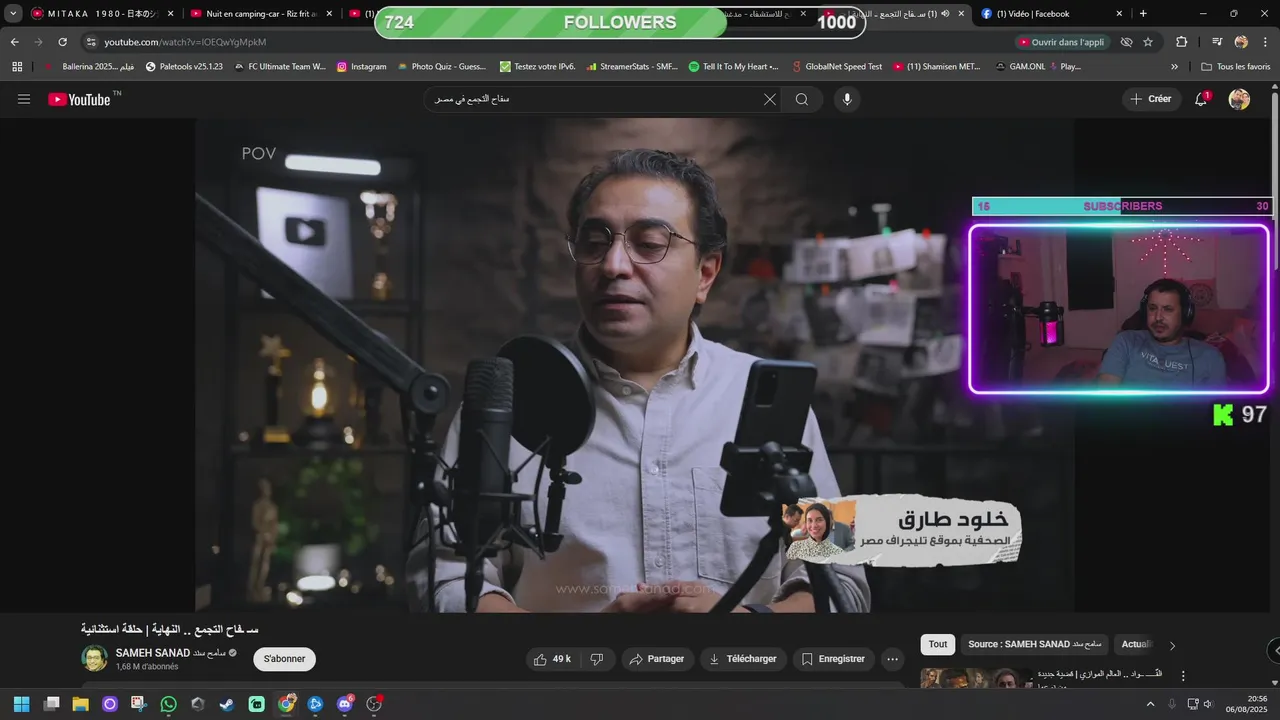The width and height of the screenshot is (1280, 720).
Task: Close the Vidéo Facebook tab
Action: tap(1119, 14)
